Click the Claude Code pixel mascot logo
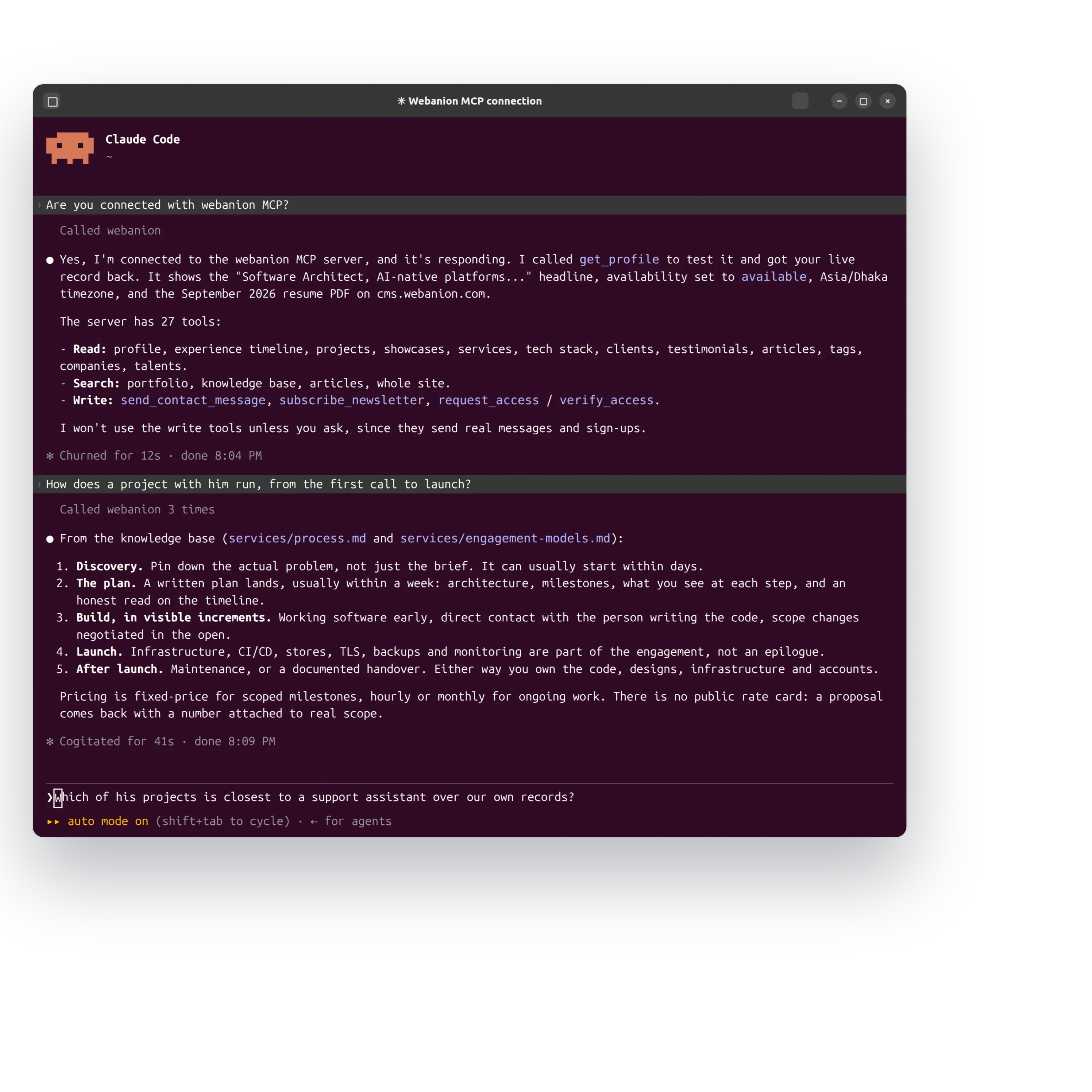The width and height of the screenshot is (1092, 1092). (x=70, y=148)
